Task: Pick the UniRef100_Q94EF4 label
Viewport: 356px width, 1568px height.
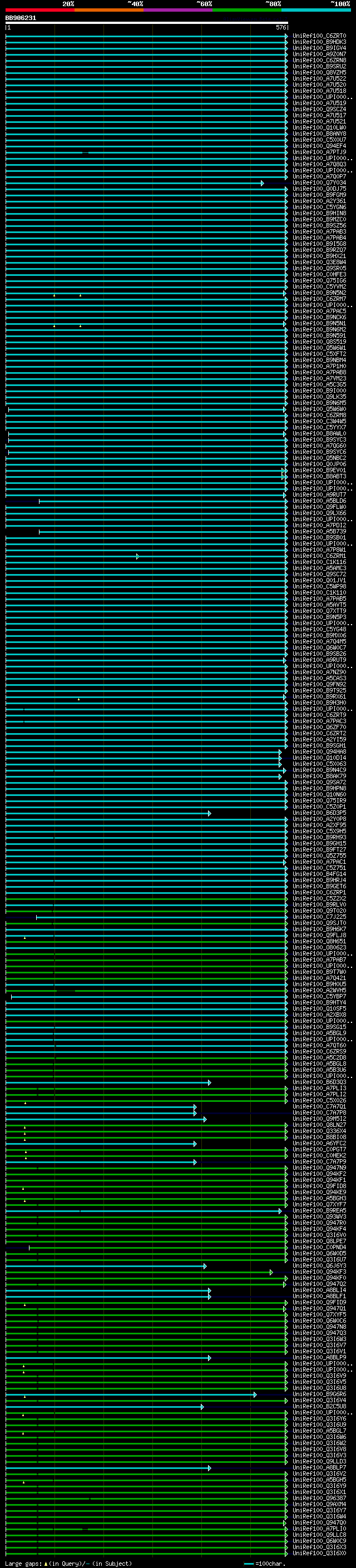Action: (x=319, y=146)
